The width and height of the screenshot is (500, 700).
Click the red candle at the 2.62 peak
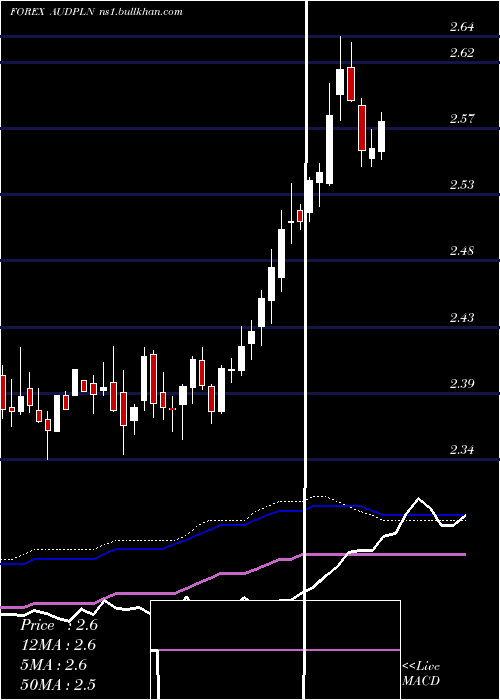(351, 84)
